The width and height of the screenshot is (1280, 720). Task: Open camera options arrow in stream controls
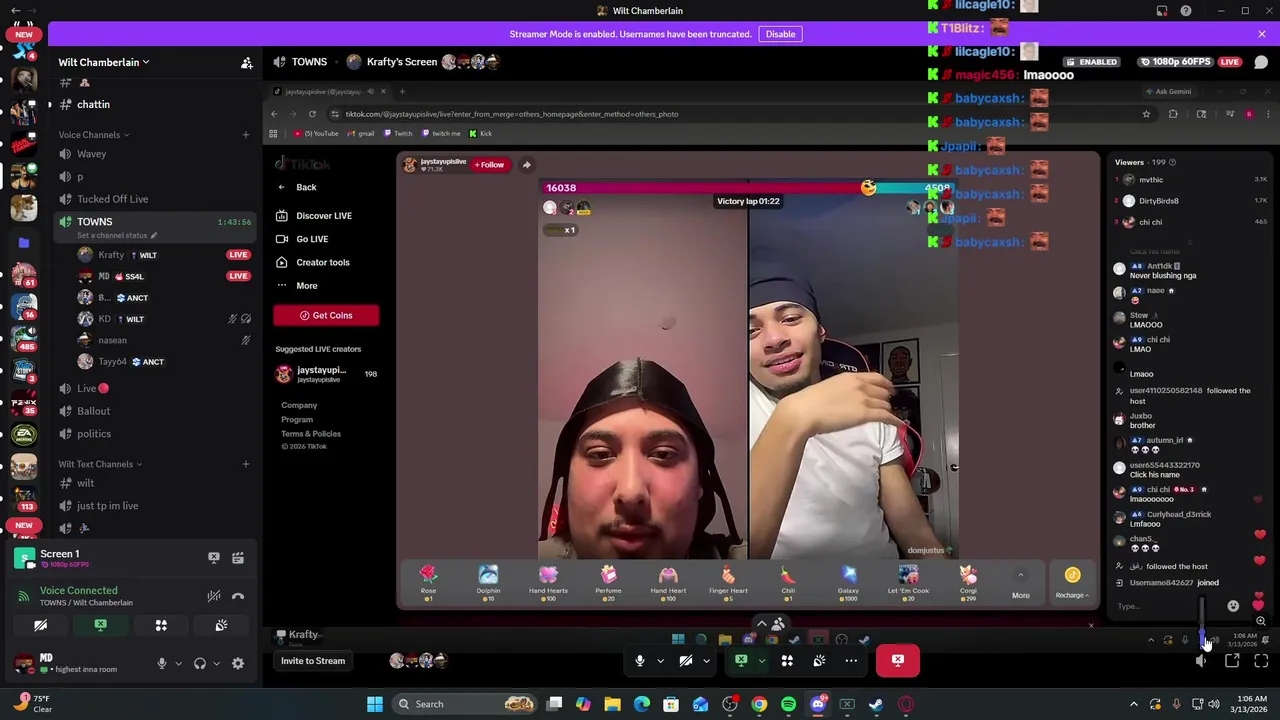[x=706, y=660]
